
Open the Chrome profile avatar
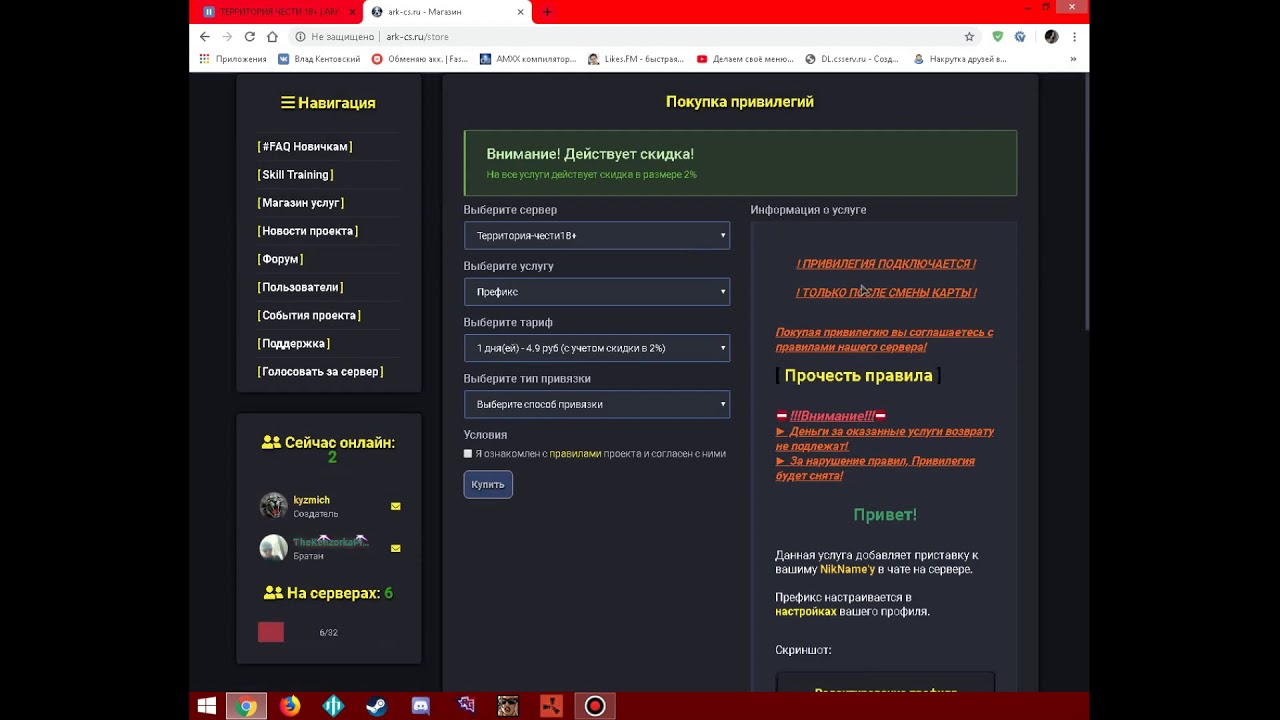click(x=1051, y=37)
